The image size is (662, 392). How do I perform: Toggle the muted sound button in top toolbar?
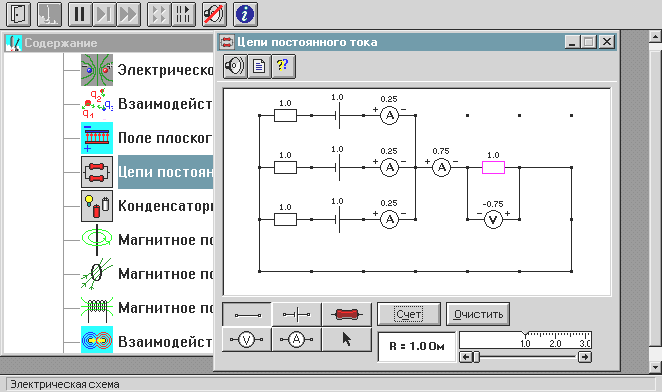pos(214,14)
